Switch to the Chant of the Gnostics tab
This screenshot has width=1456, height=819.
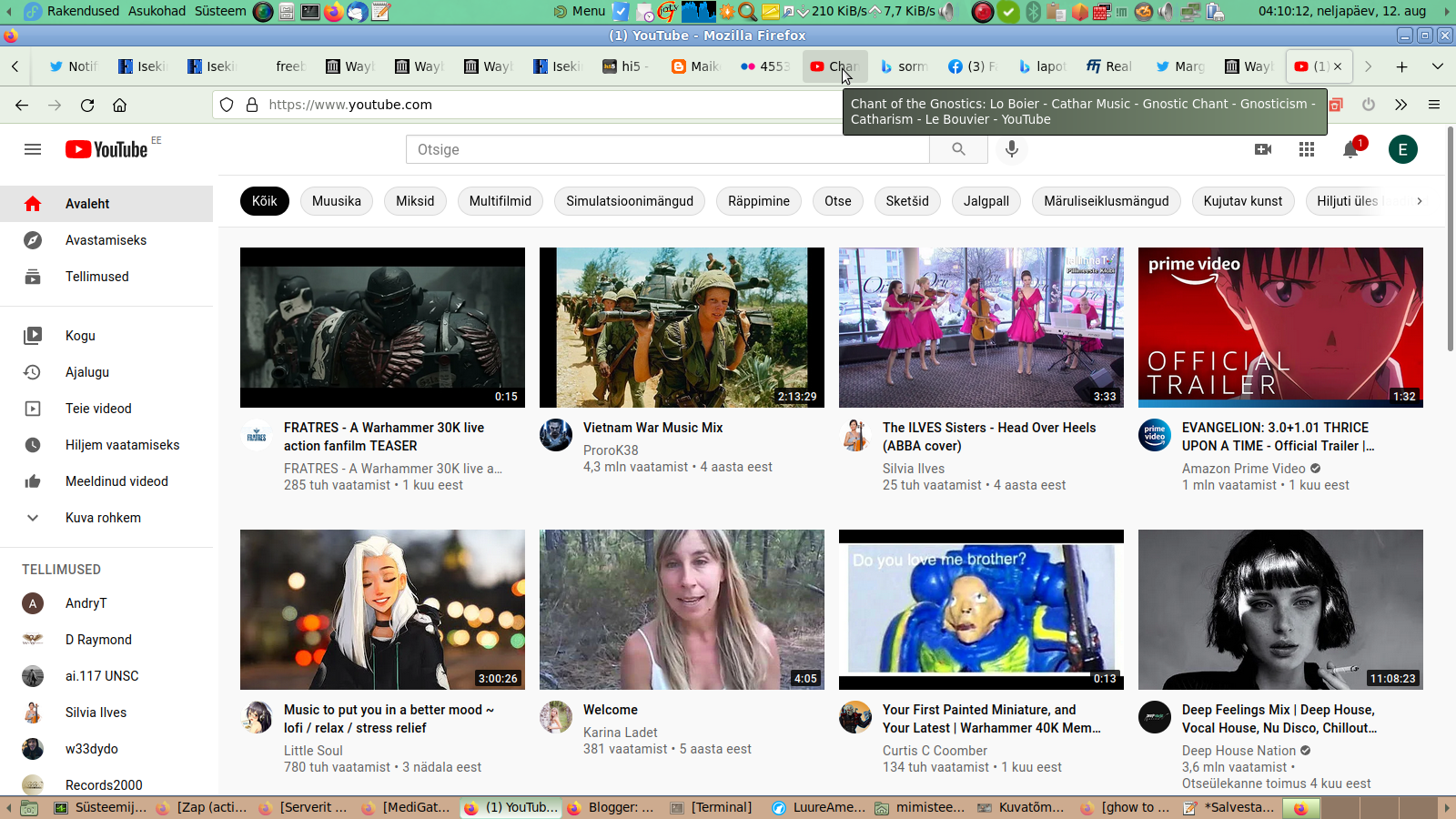click(834, 66)
